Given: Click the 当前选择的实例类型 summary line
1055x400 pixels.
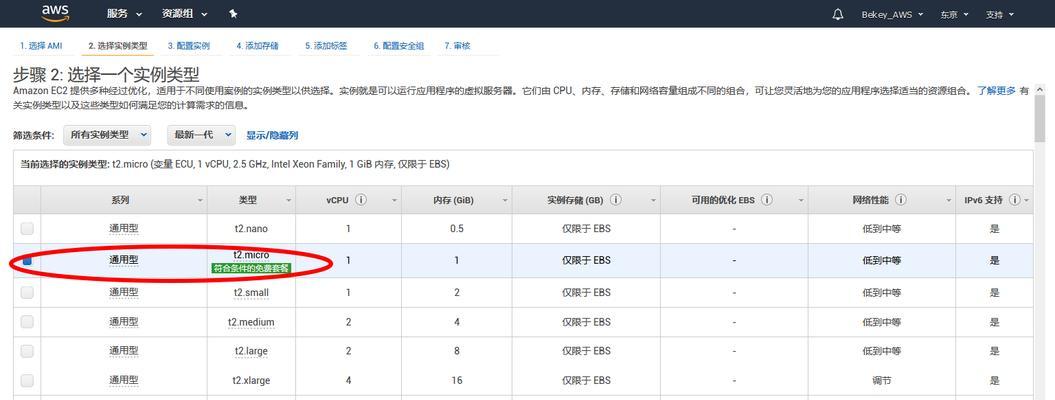Looking at the screenshot, I should coord(235,164).
